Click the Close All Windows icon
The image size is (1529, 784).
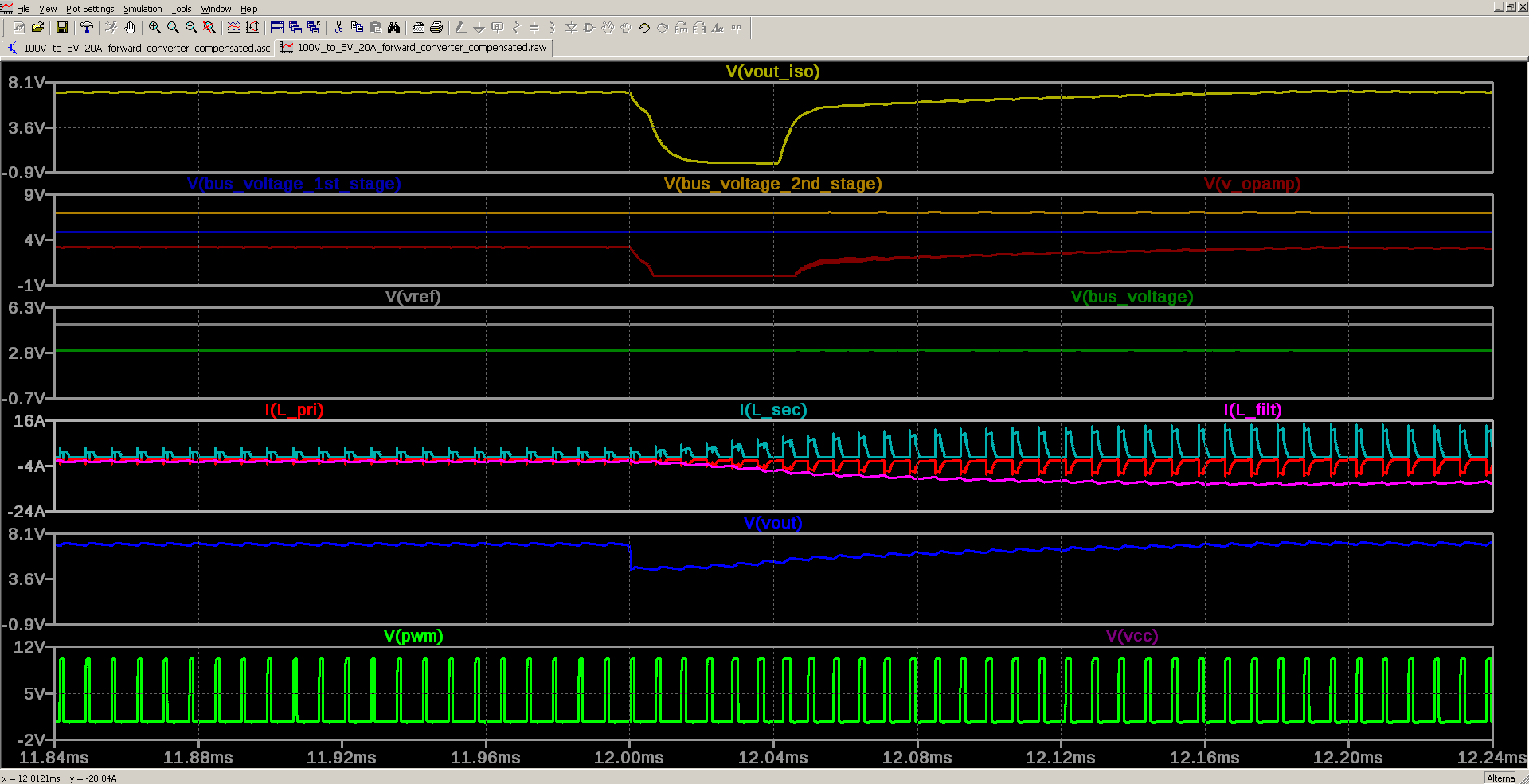[x=314, y=28]
